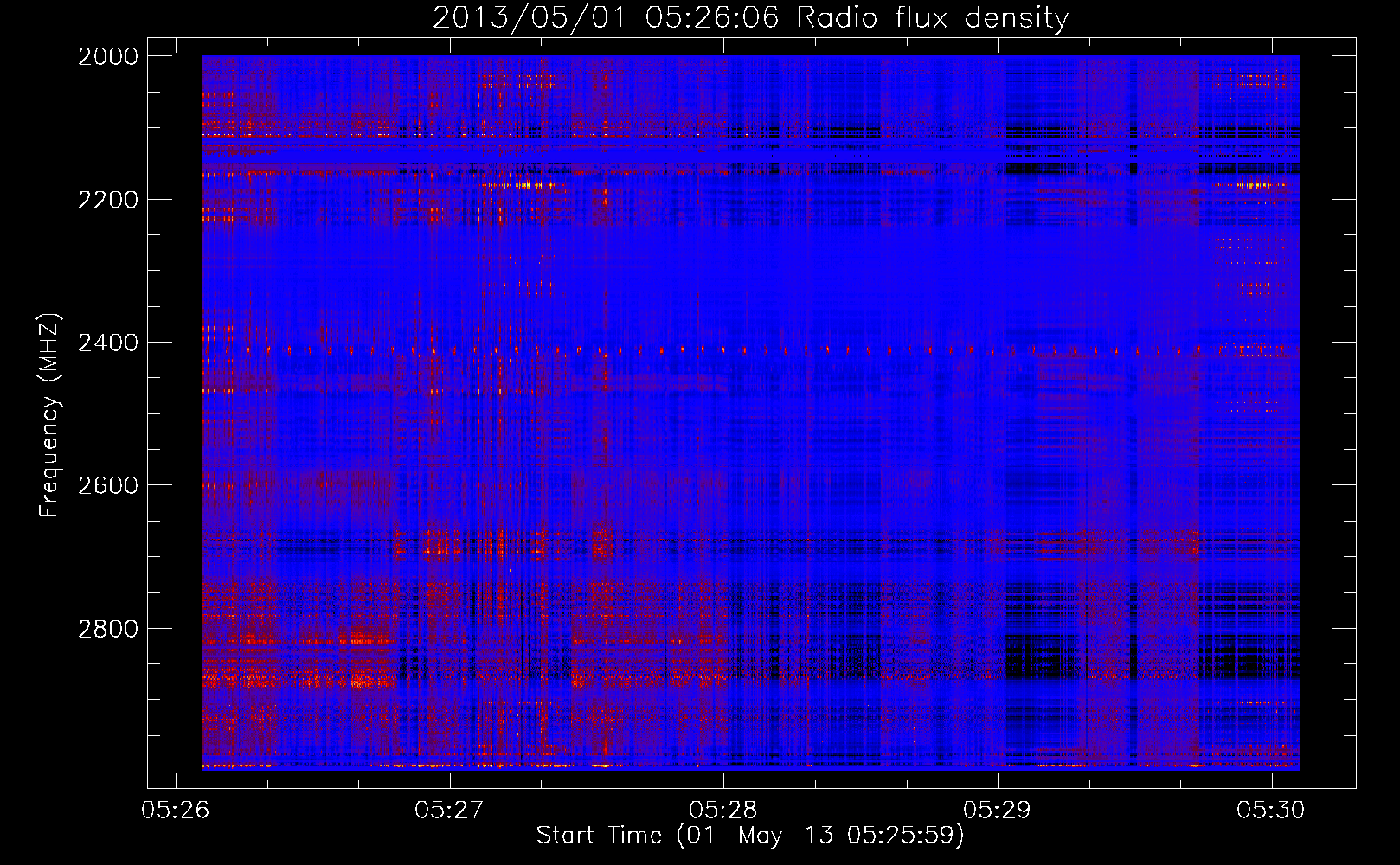Screen dimensions: 1400x865
Task: Click the 05:29 time tick label
Action: pyautogui.click(x=998, y=810)
